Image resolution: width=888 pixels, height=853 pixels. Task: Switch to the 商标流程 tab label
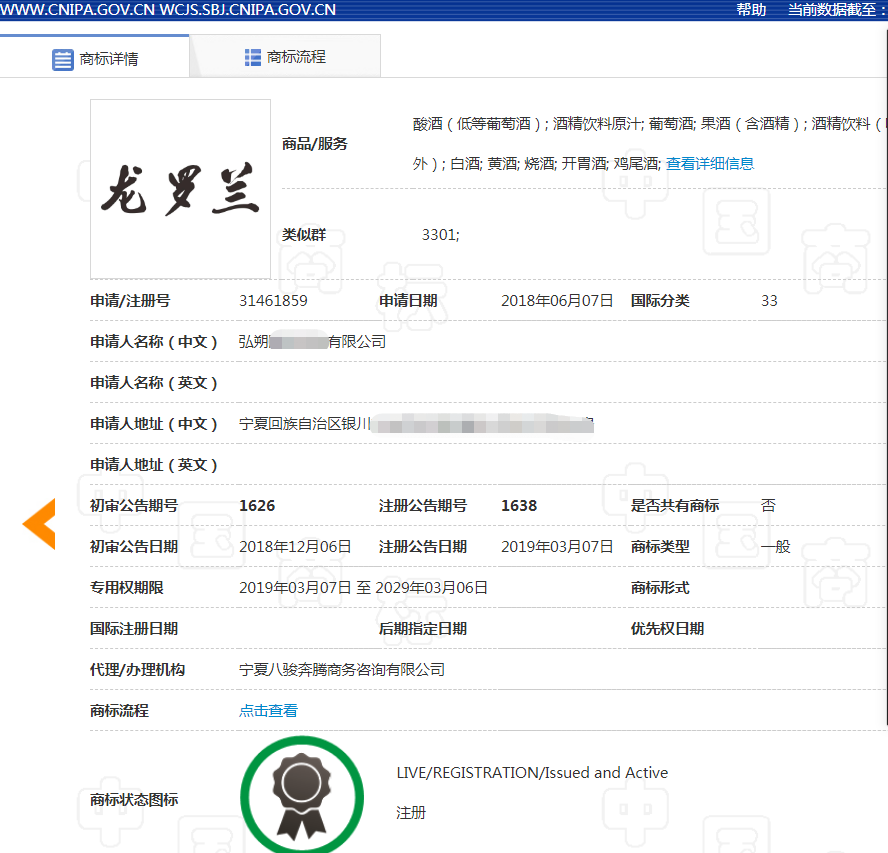[x=296, y=57]
